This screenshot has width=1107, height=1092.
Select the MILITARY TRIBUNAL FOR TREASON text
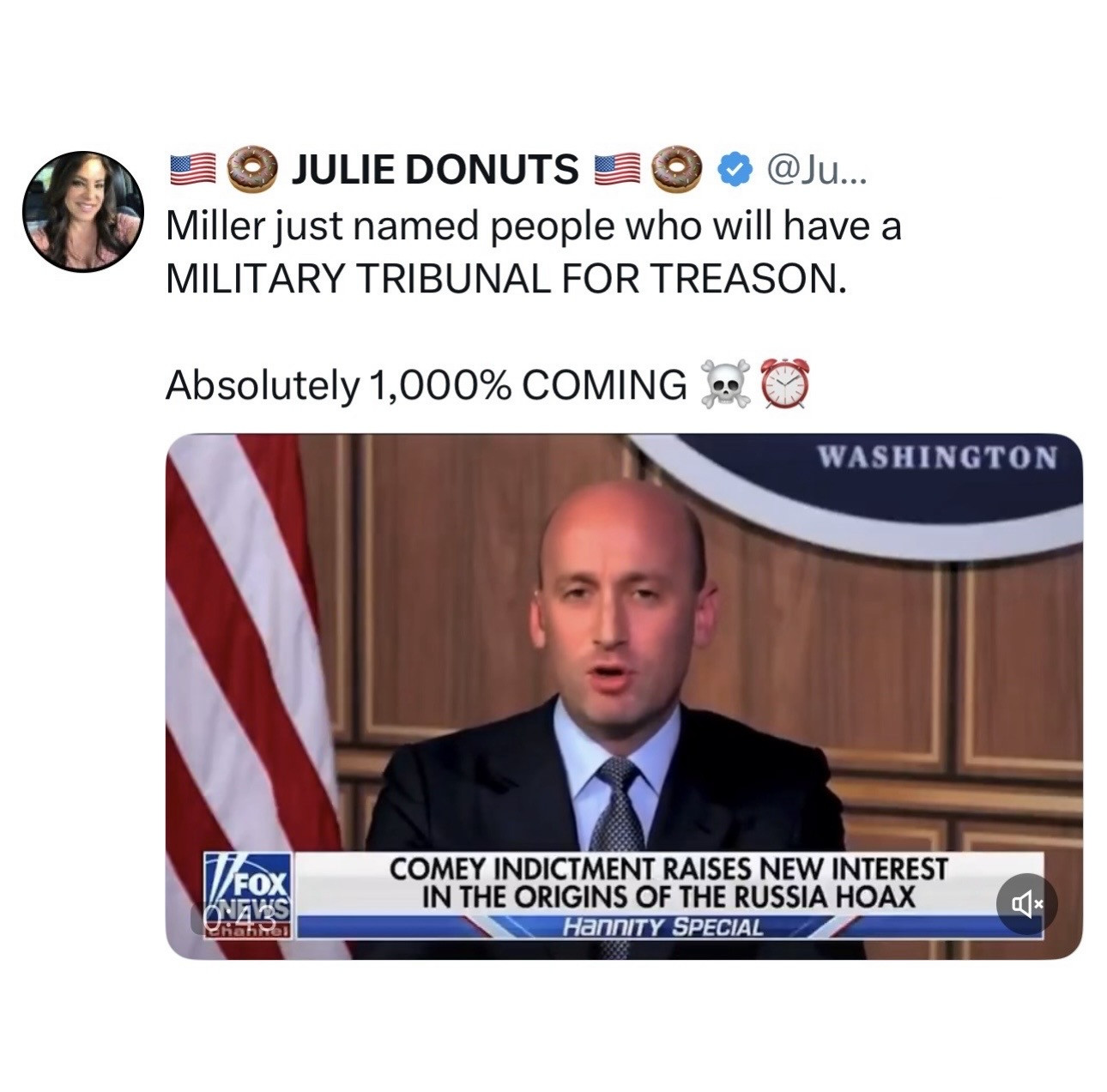pyautogui.click(x=505, y=278)
